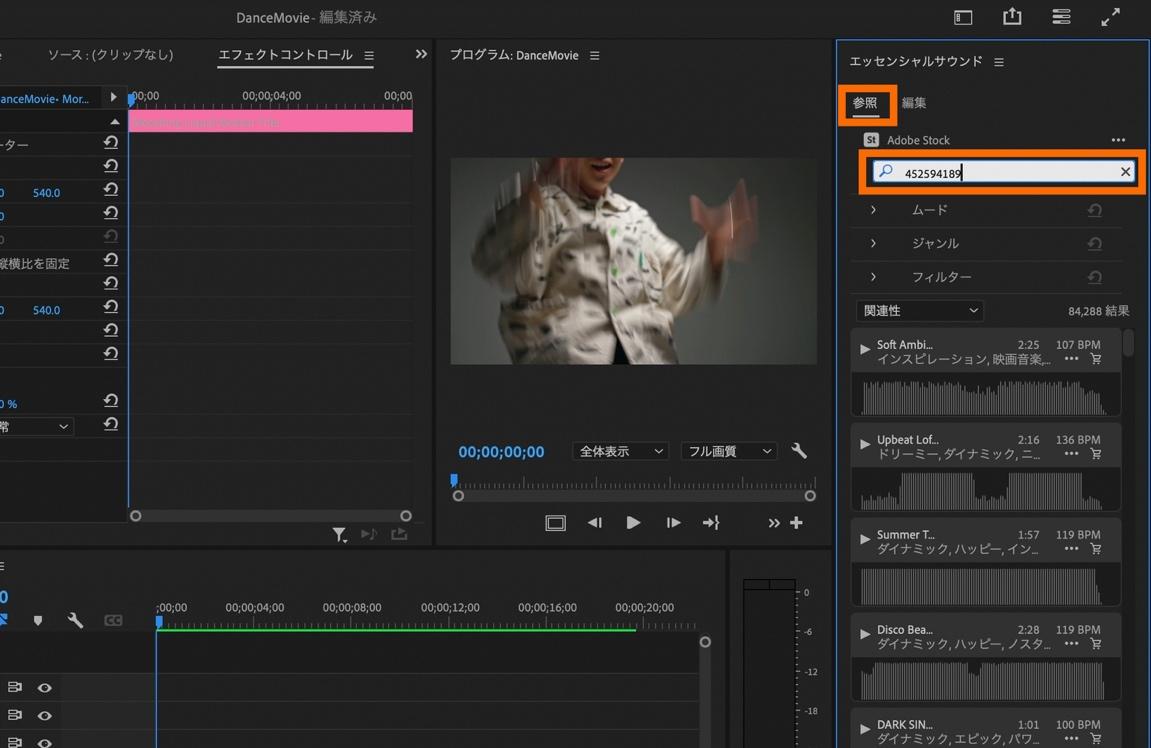
Task: Step forward one frame
Action: pyautogui.click(x=672, y=523)
